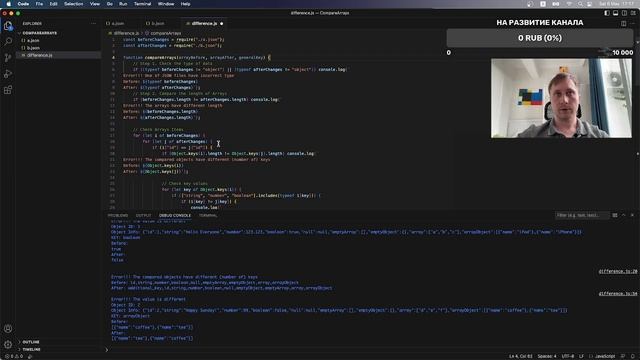Select the DEBUG CONSOLE panel tab
This screenshot has height=360, width=640.
(x=175, y=215)
